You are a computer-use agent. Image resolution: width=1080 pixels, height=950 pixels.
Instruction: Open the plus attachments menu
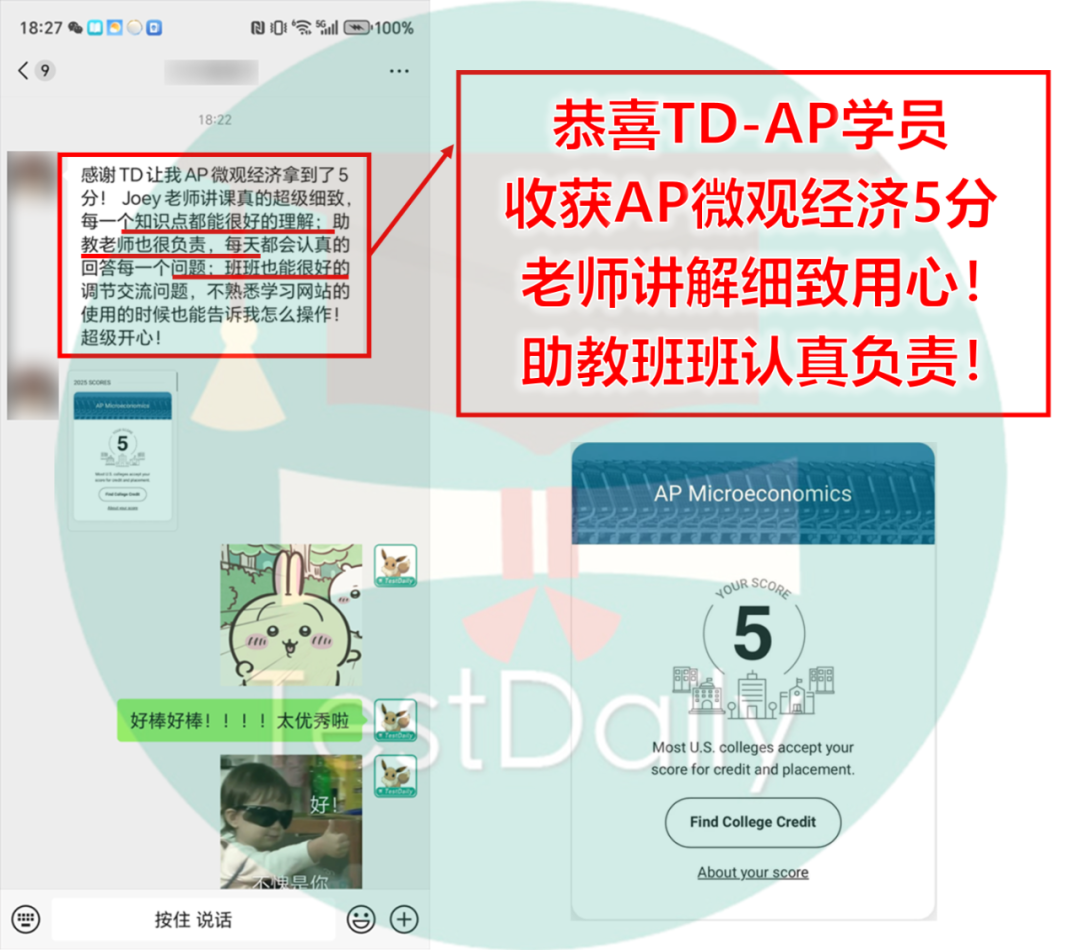coord(404,919)
